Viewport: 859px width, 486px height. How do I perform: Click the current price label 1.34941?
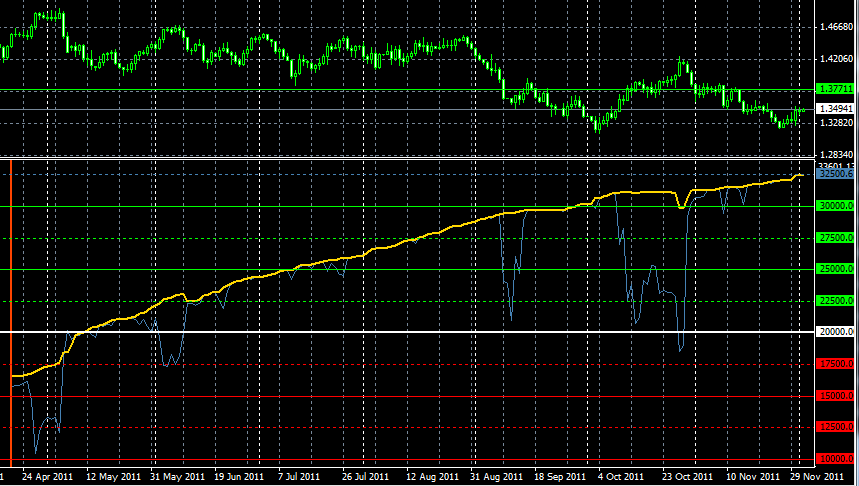[x=835, y=109]
